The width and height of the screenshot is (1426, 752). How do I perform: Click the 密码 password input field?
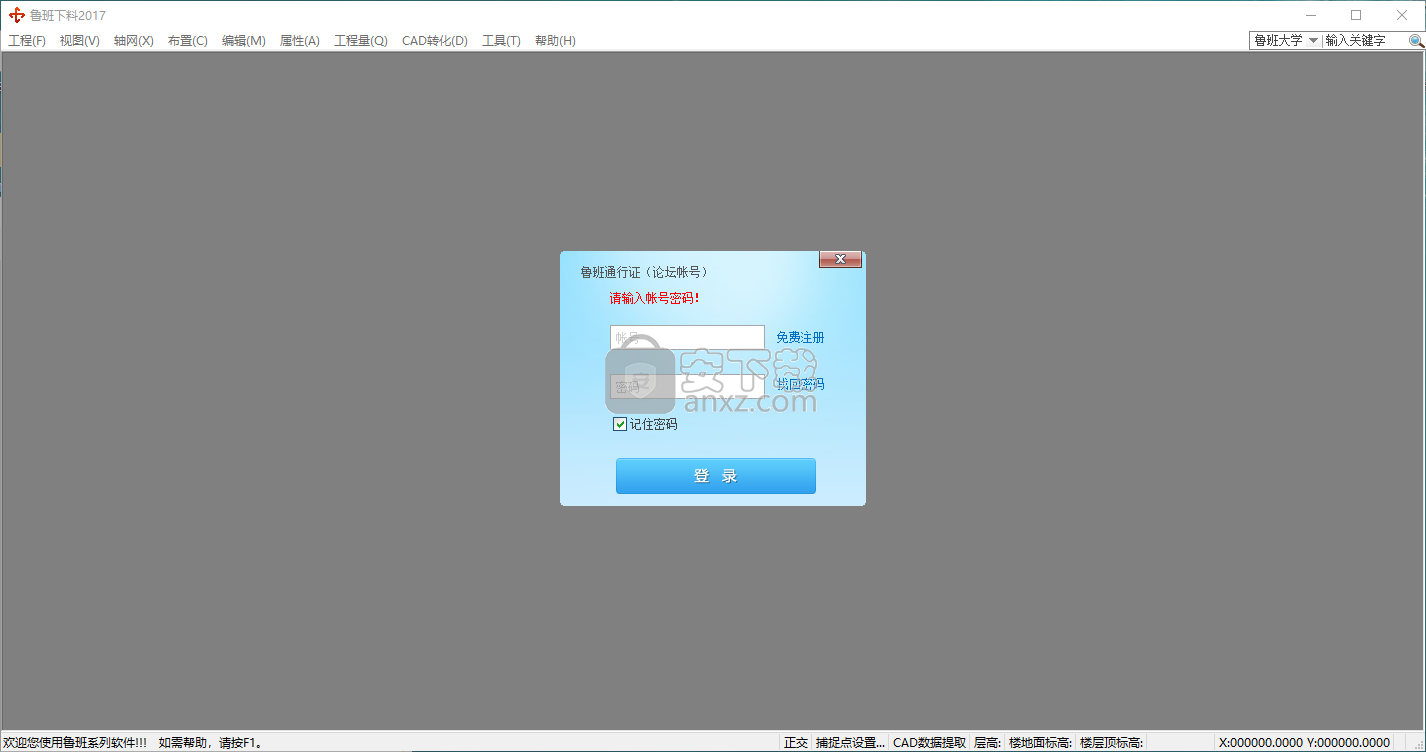(687, 386)
